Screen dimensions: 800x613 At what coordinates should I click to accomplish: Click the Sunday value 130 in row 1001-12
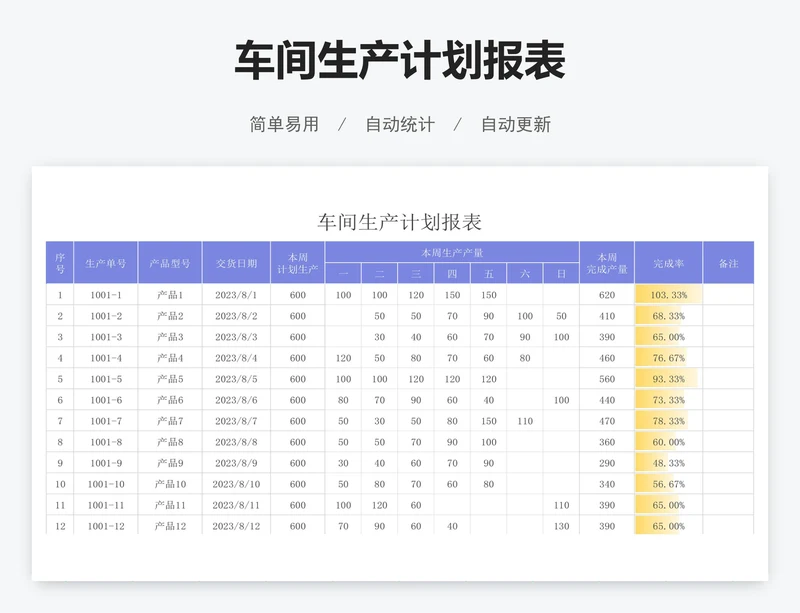561,526
